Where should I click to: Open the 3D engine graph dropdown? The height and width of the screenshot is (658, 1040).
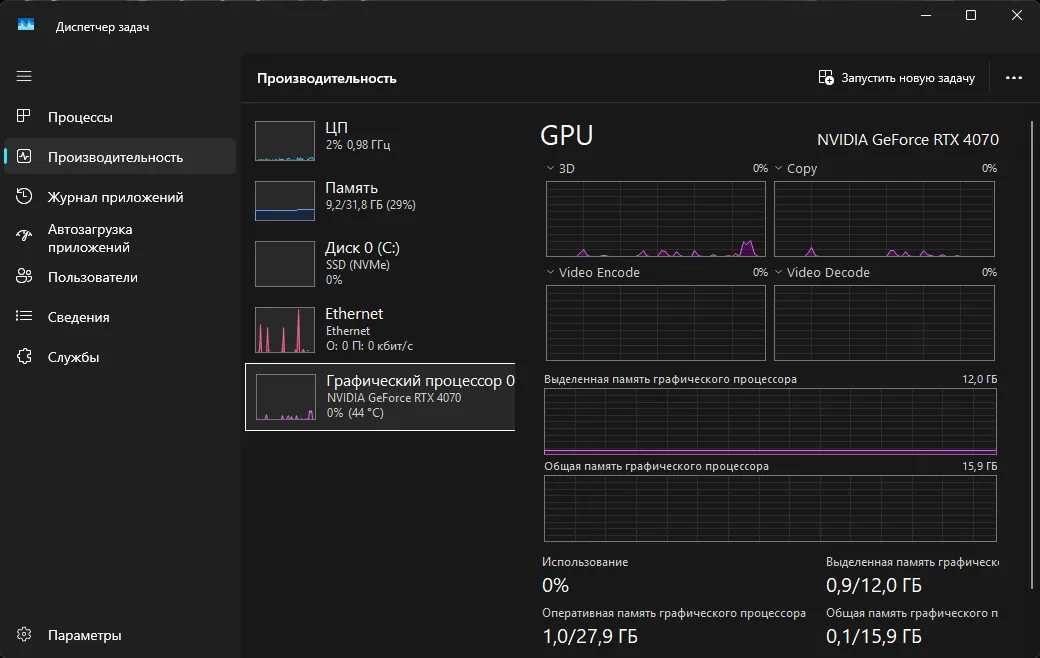click(550, 168)
